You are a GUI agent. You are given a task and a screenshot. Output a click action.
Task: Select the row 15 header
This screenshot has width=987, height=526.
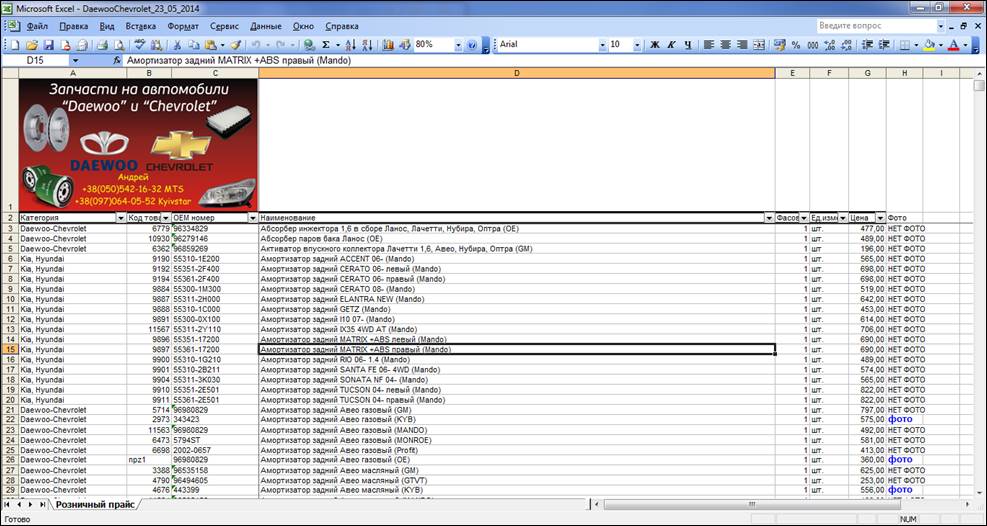click(9, 349)
